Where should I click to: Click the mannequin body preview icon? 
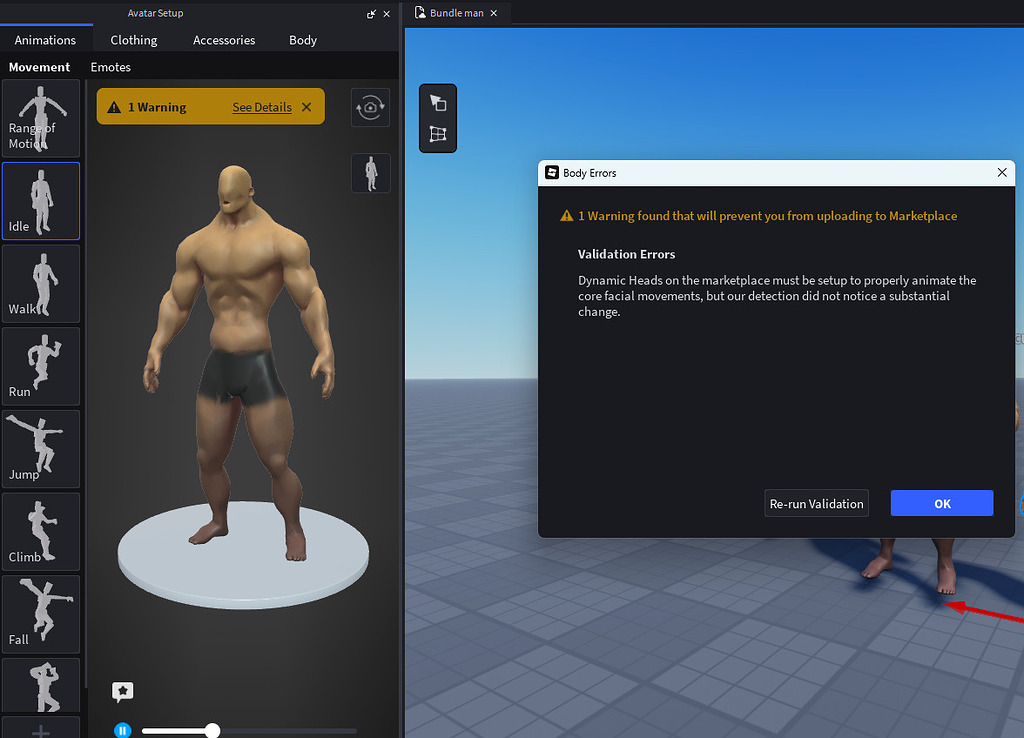coord(371,173)
